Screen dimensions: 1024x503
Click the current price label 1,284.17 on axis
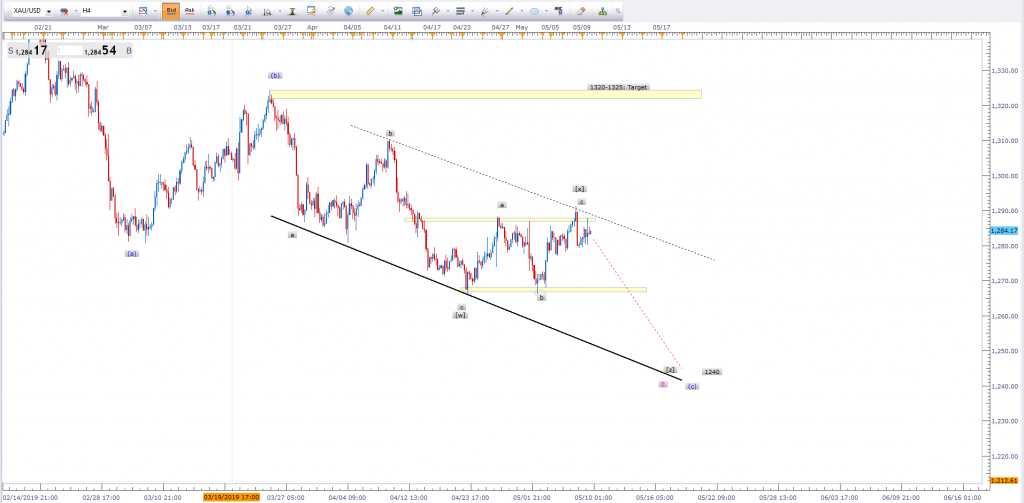1004,231
